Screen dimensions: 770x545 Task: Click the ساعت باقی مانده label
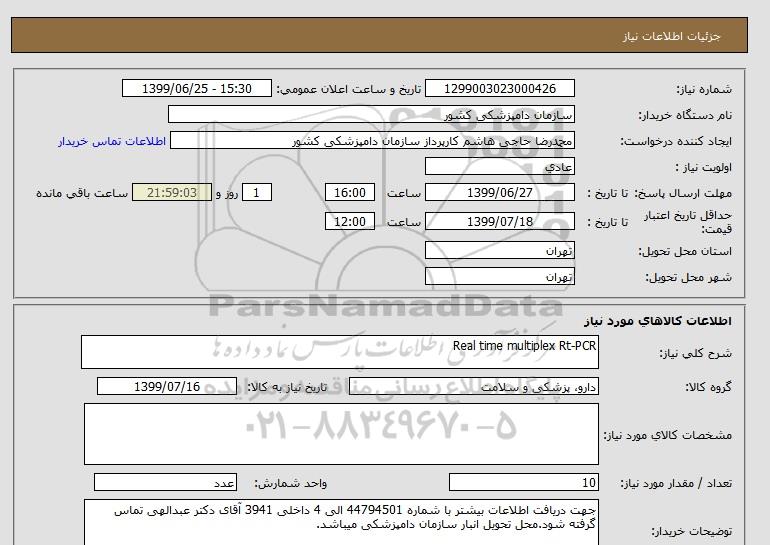tap(82, 193)
